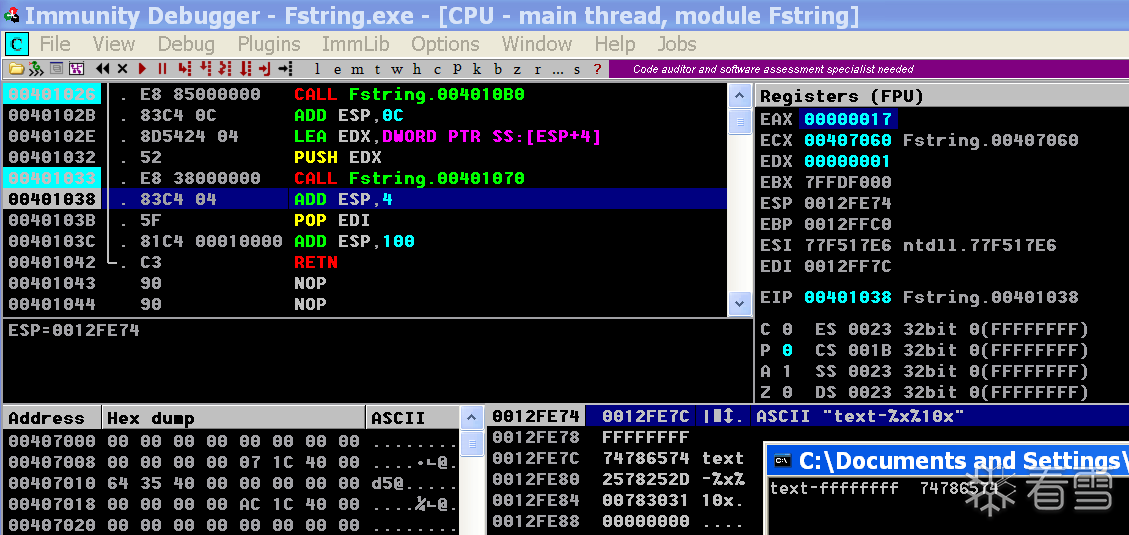1129x535 pixels.
Task: Show Executable modules via 'e' button
Action: (x=337, y=69)
